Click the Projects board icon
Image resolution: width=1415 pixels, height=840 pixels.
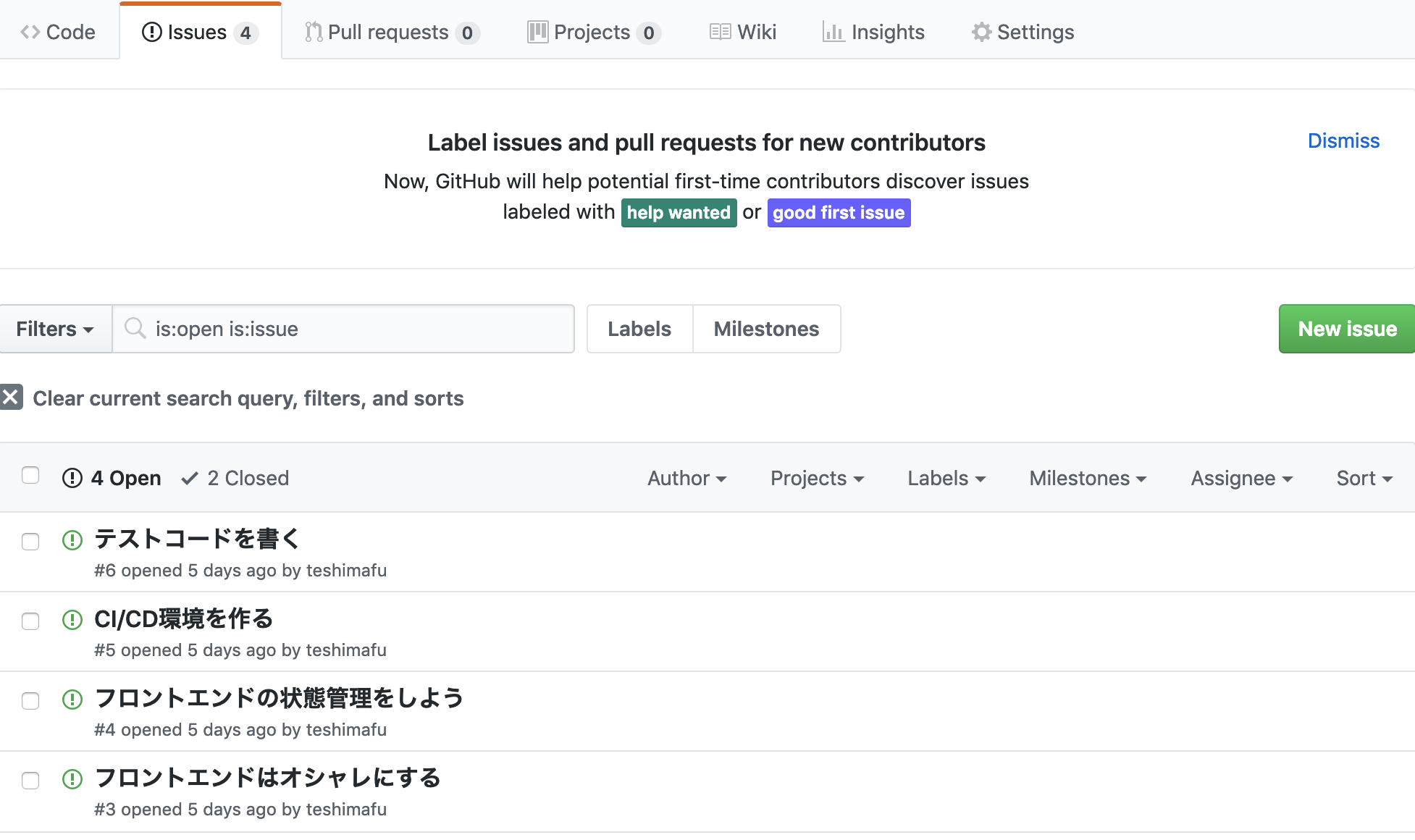tap(537, 32)
